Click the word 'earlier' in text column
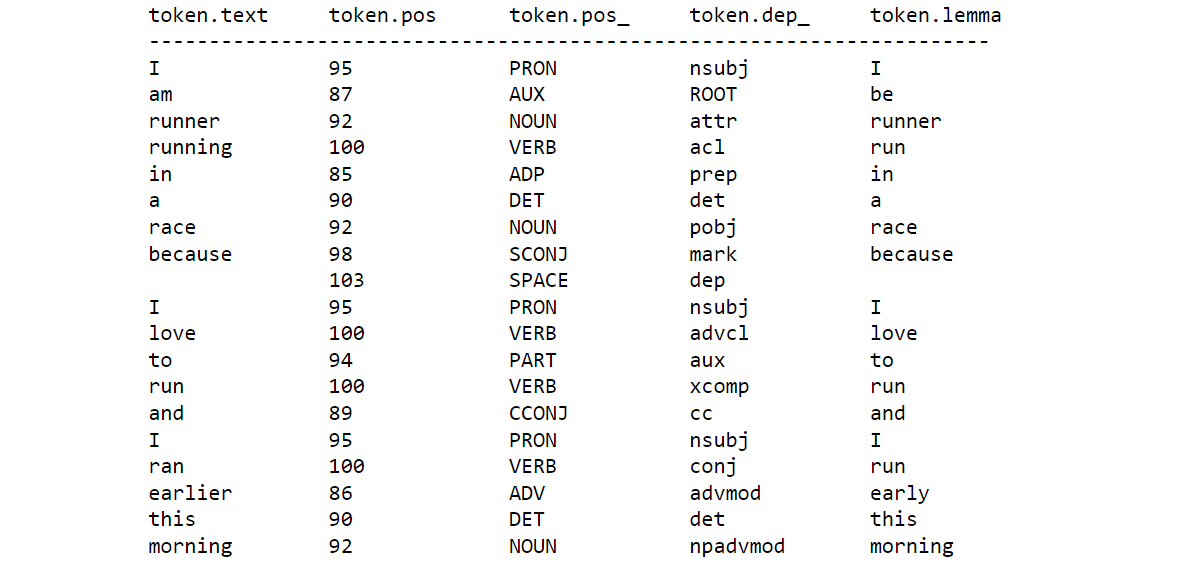1194x566 pixels. [x=190, y=493]
